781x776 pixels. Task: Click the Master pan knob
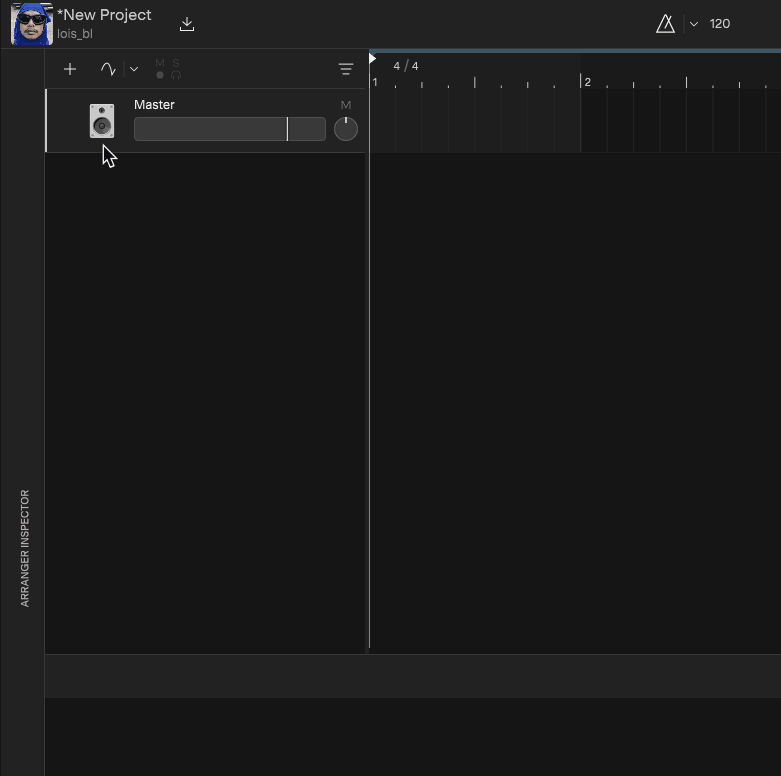(346, 129)
